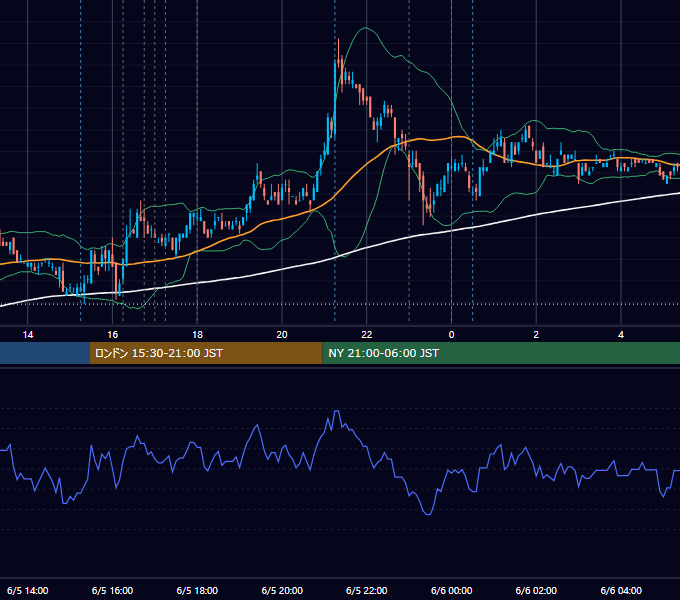Viewport: 680px width, 600px height.
Task: Click the 6/6 00:00 time label
Action: click(451, 590)
